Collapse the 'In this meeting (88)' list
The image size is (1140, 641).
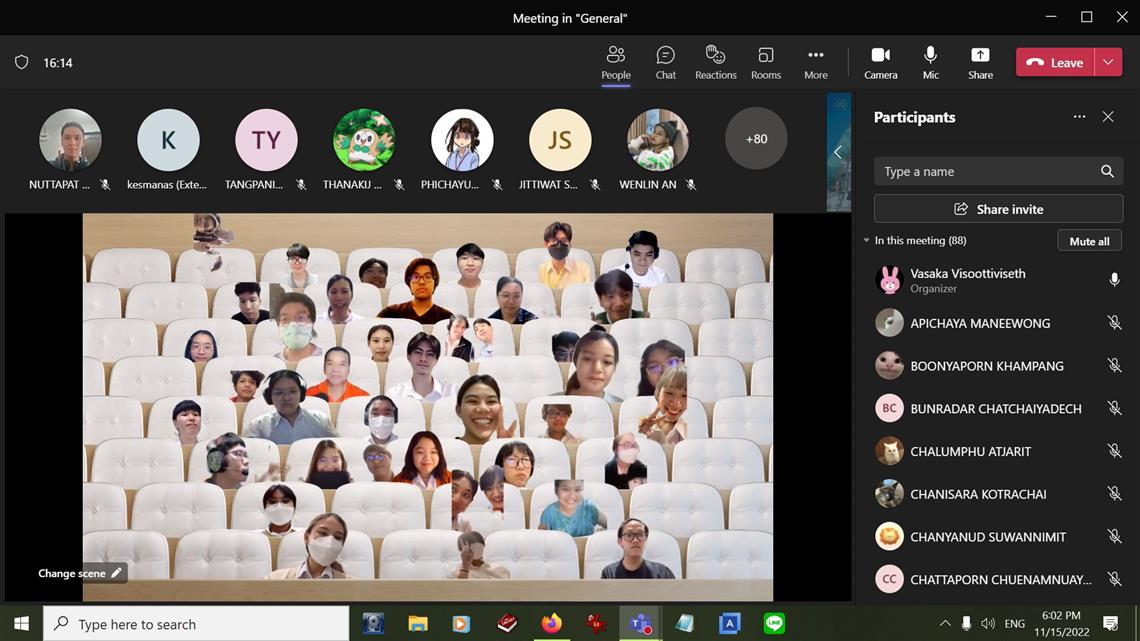click(x=867, y=241)
